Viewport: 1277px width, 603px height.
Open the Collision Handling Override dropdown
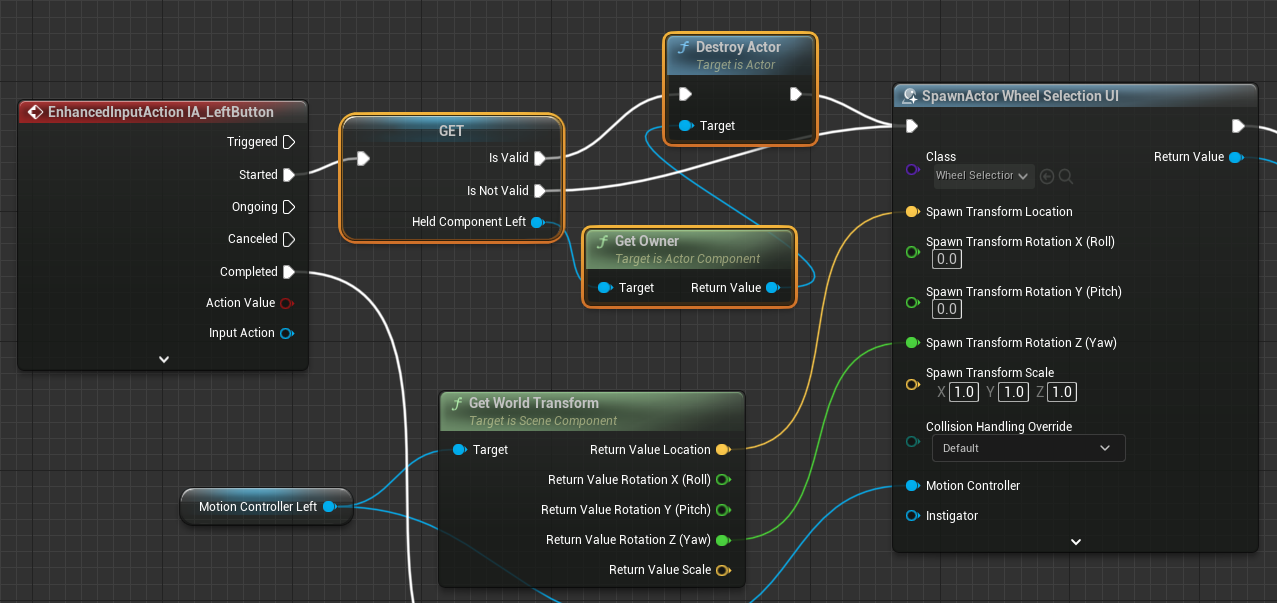(x=1028, y=448)
